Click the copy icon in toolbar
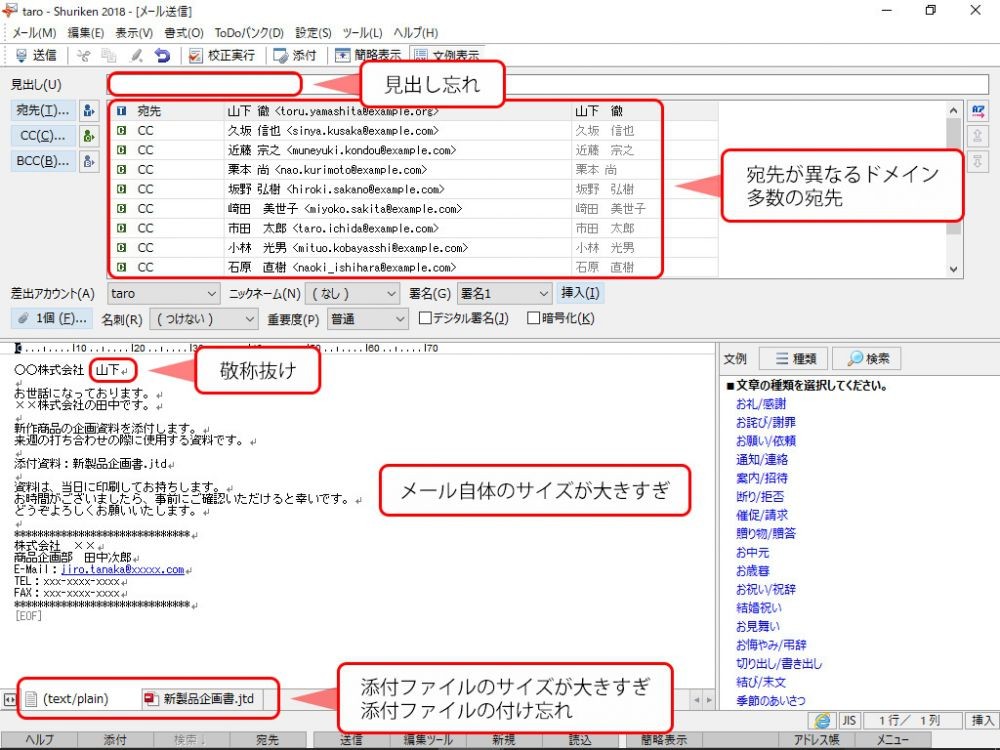The width and height of the screenshot is (1000, 750). [x=109, y=55]
